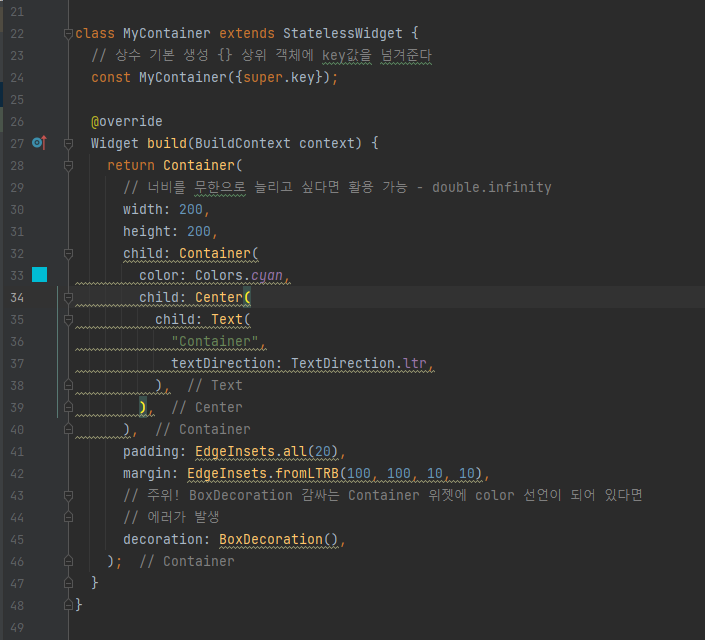Click the Center widget name on line 34
The image size is (705, 640).
pyautogui.click(x=219, y=297)
